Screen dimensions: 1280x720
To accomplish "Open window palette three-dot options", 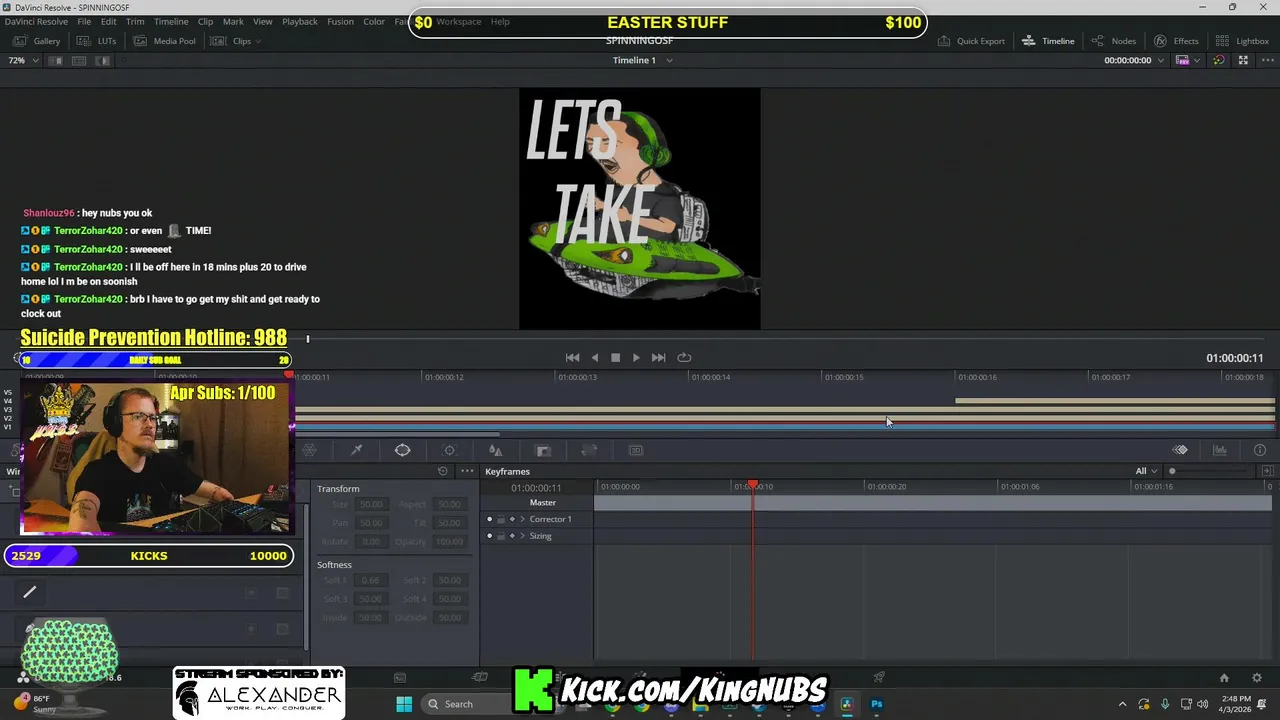I will [x=467, y=471].
